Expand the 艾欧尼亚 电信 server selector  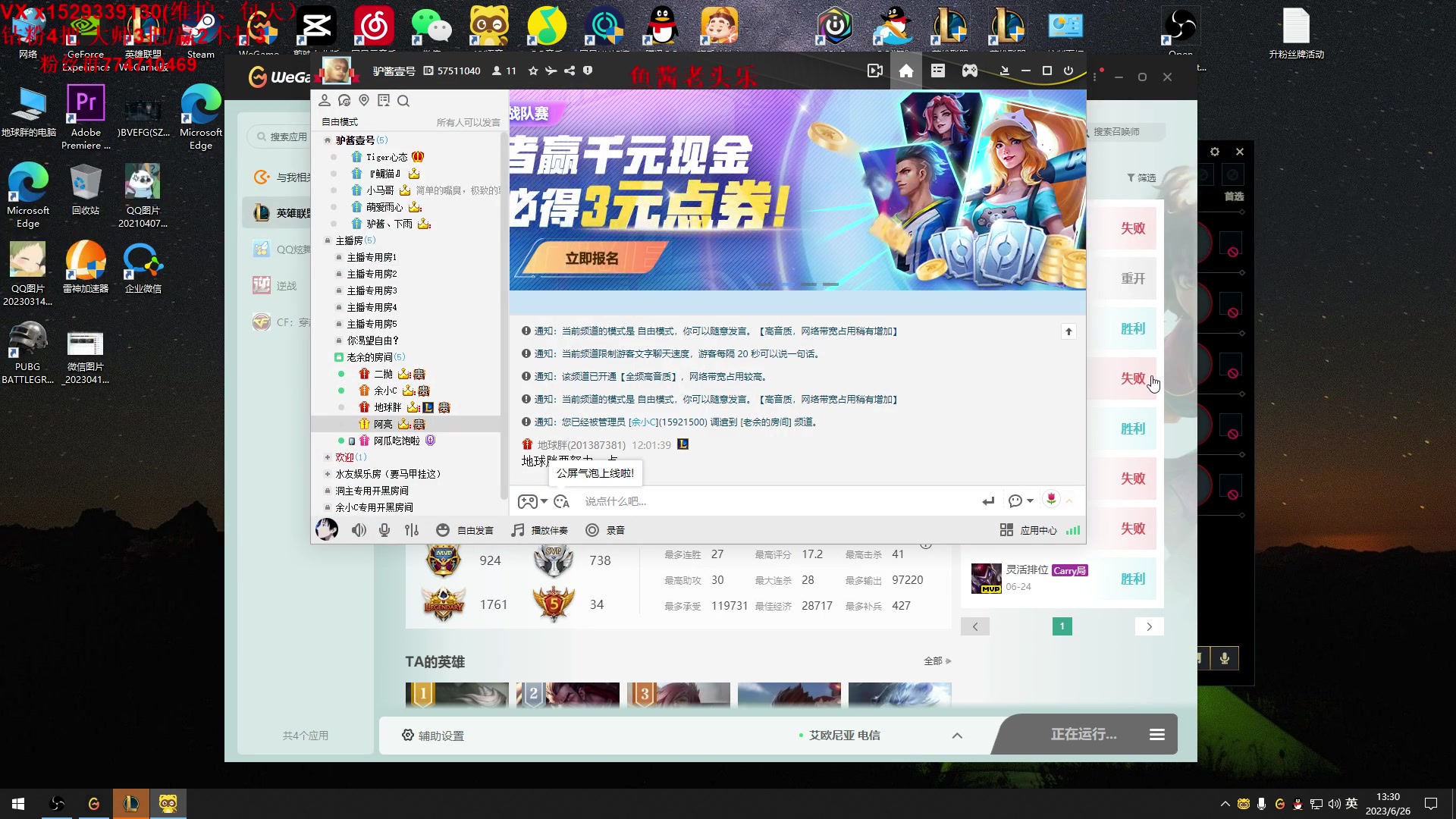[x=957, y=736]
